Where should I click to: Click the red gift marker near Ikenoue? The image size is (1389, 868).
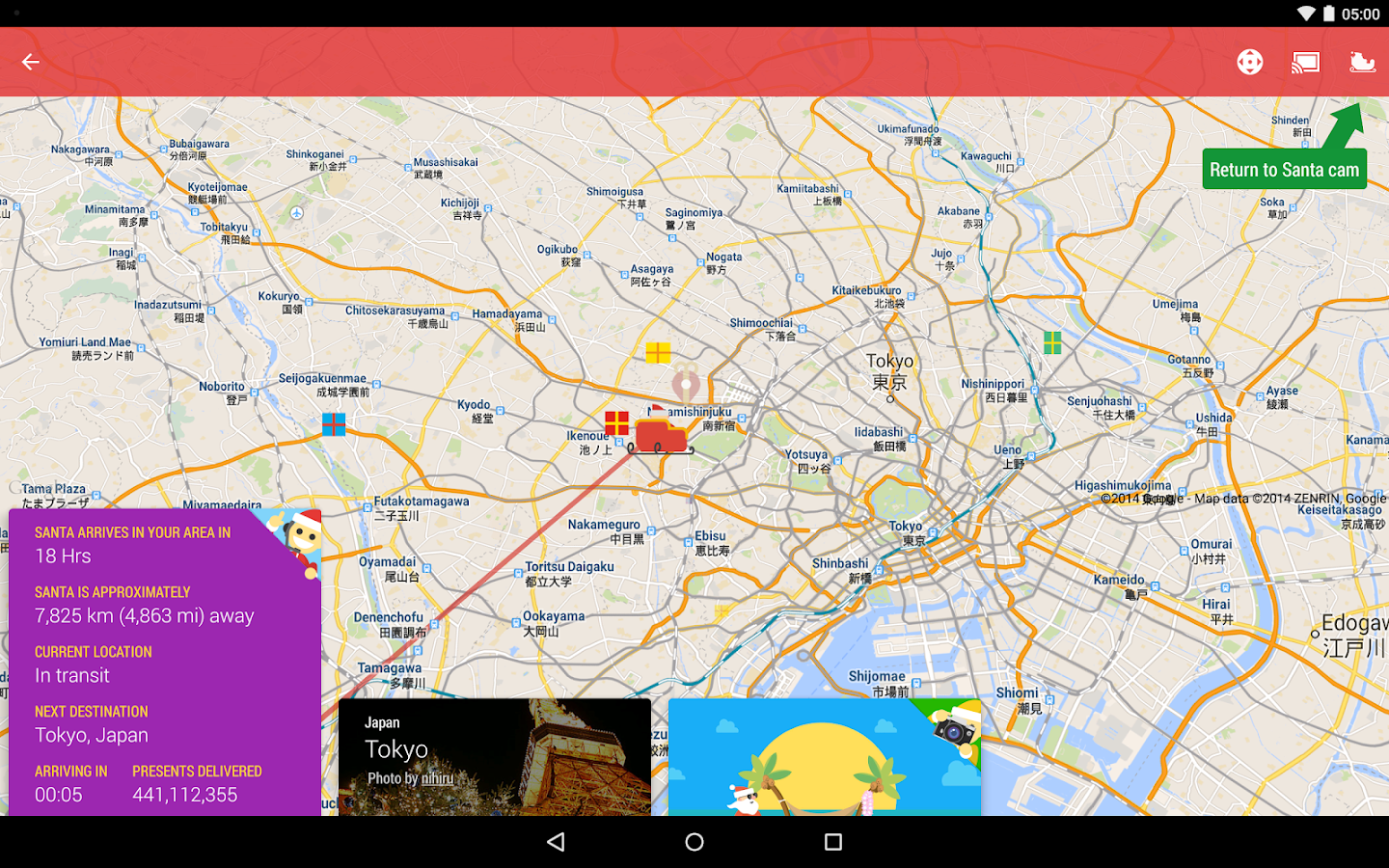[615, 420]
